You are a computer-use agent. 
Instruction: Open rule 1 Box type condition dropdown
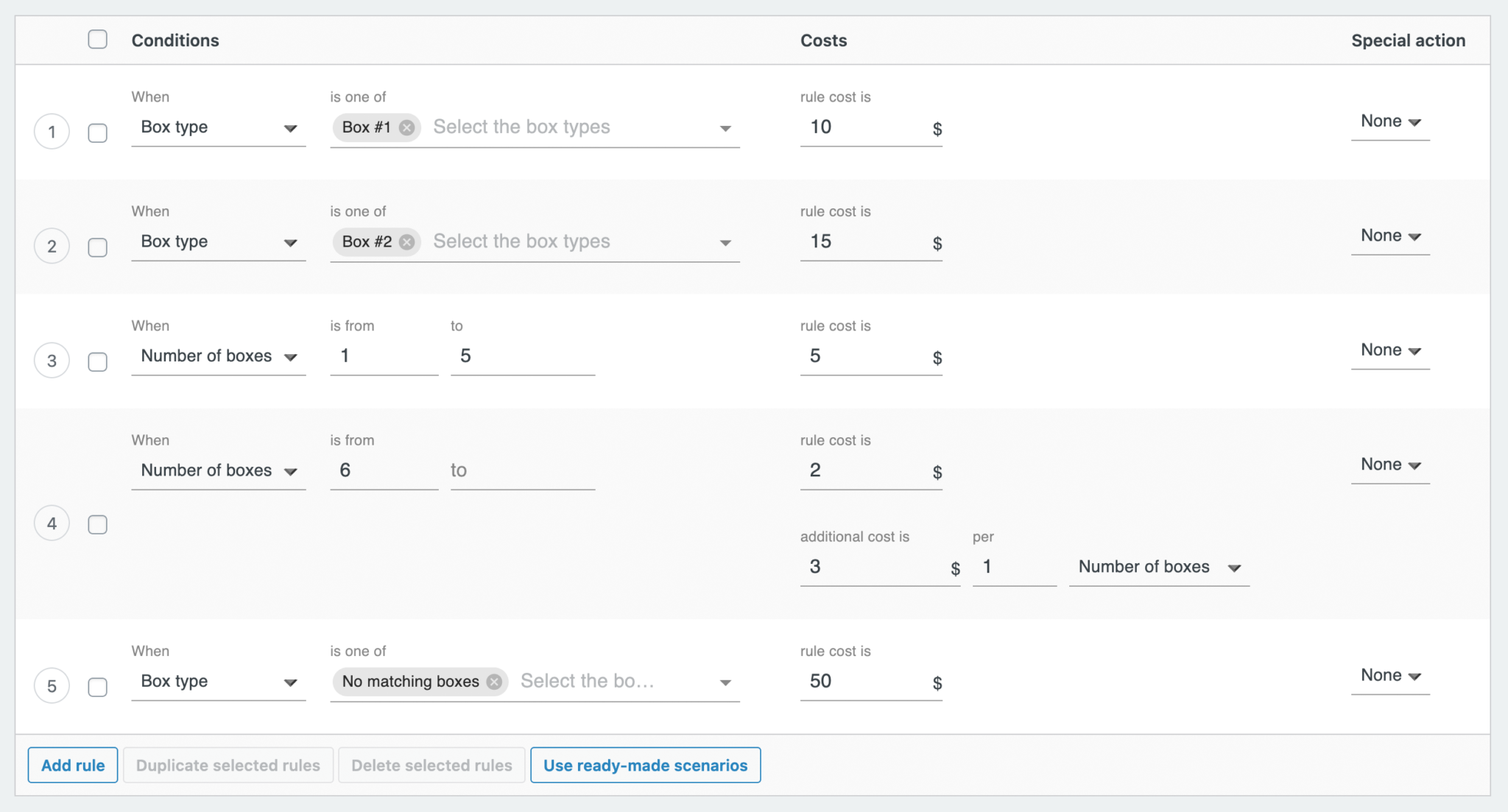point(218,127)
